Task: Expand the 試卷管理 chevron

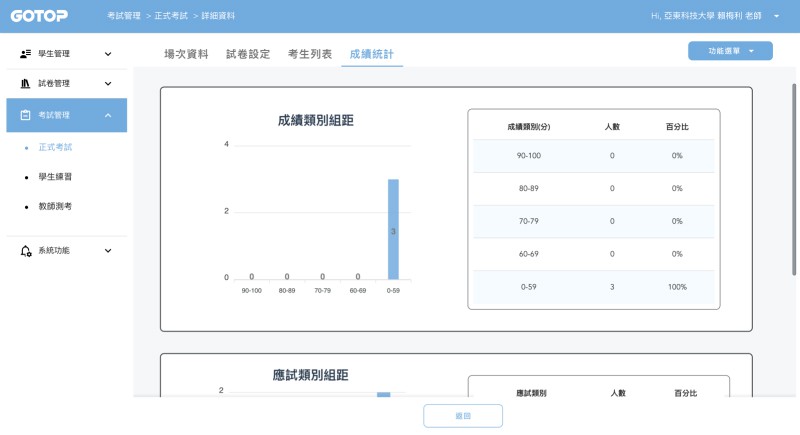Action: [108, 84]
